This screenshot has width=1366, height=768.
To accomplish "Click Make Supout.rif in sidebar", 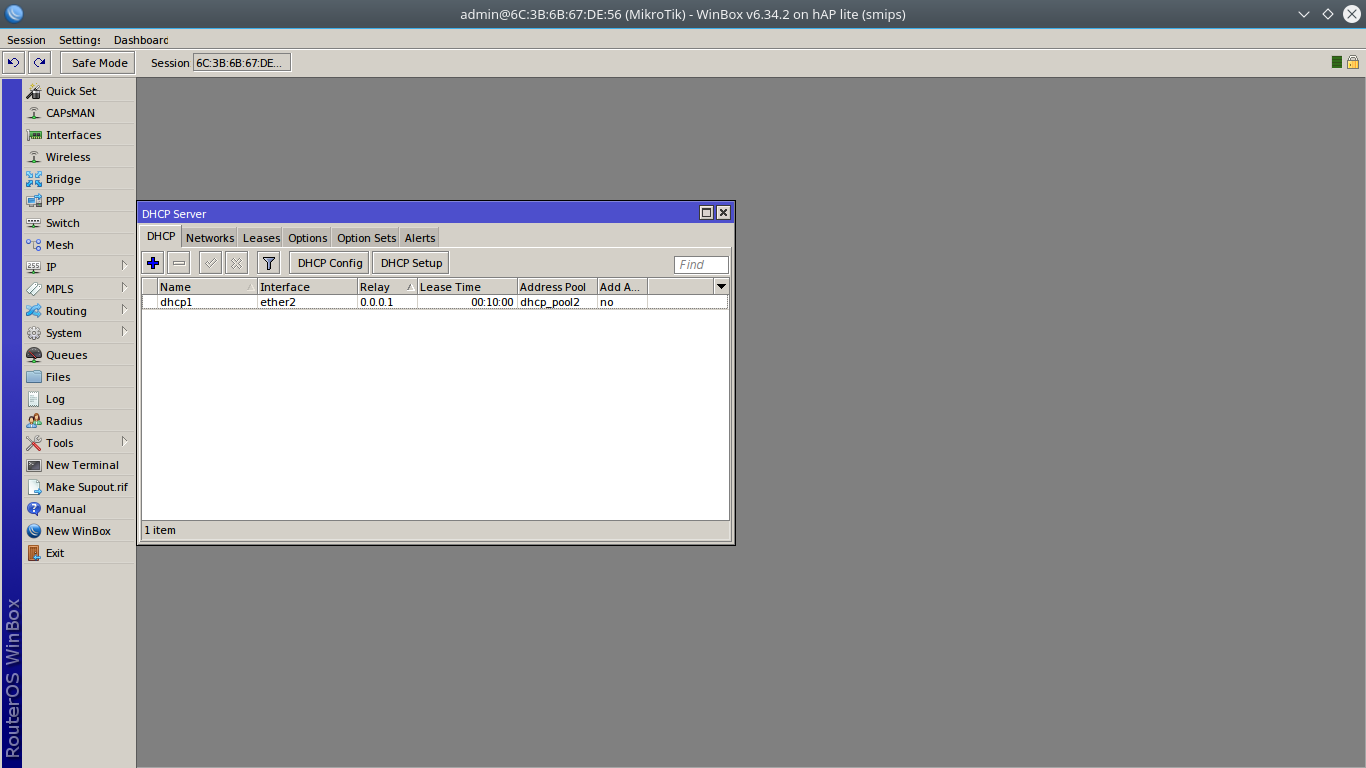I will tap(79, 487).
